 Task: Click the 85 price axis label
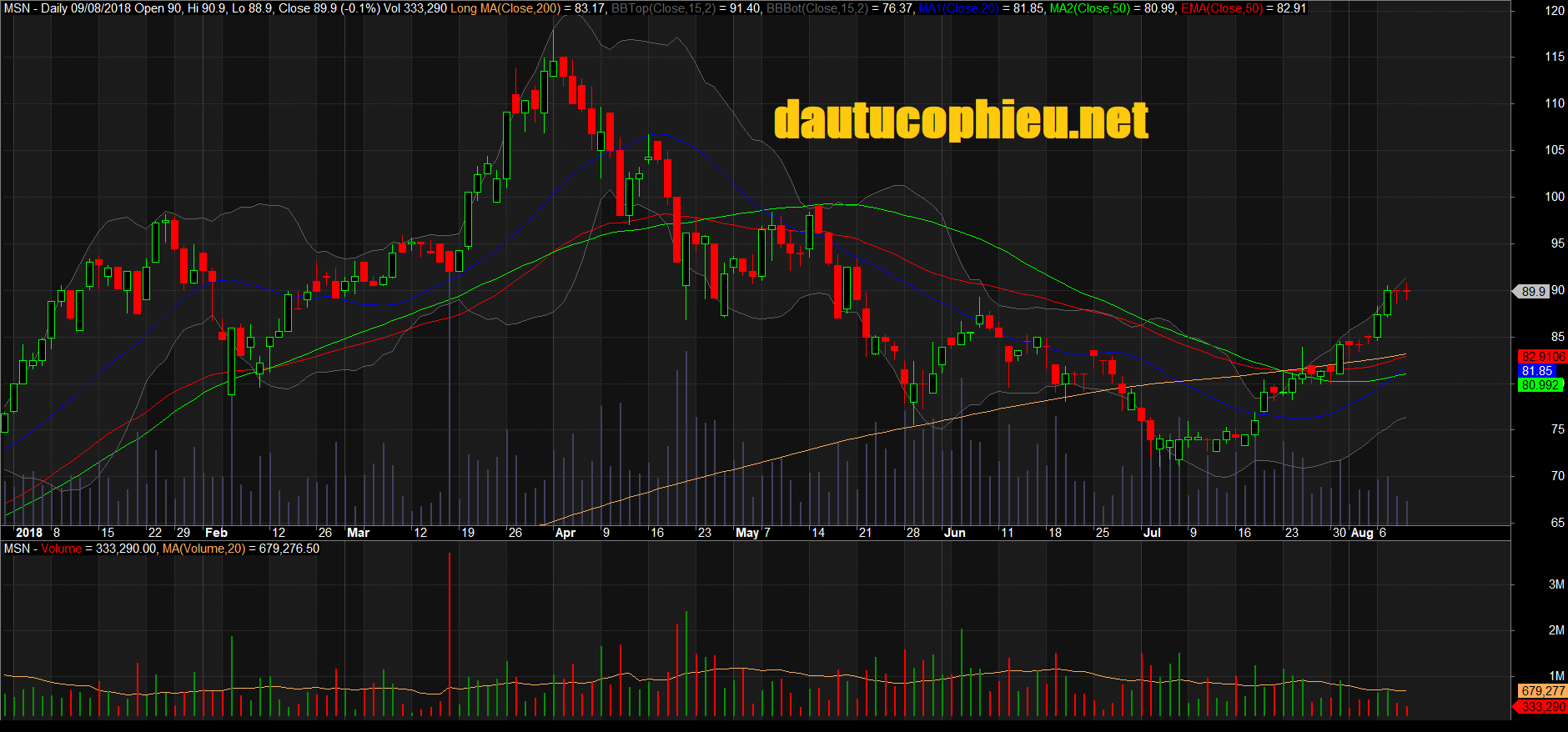coord(1557,337)
